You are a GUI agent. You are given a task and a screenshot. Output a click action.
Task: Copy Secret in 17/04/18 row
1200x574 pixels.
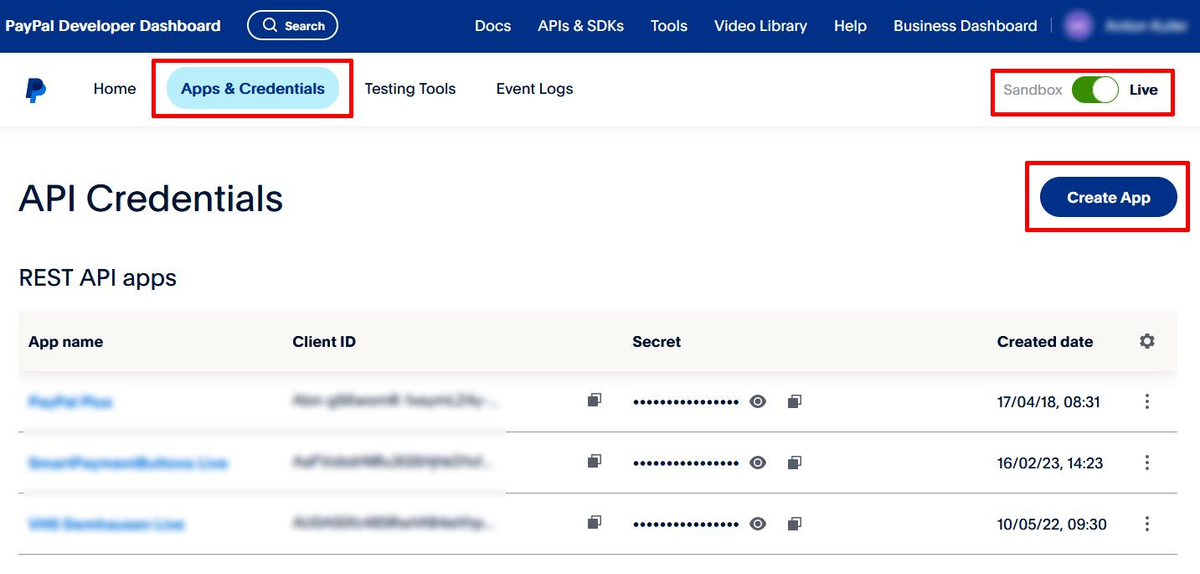click(794, 402)
